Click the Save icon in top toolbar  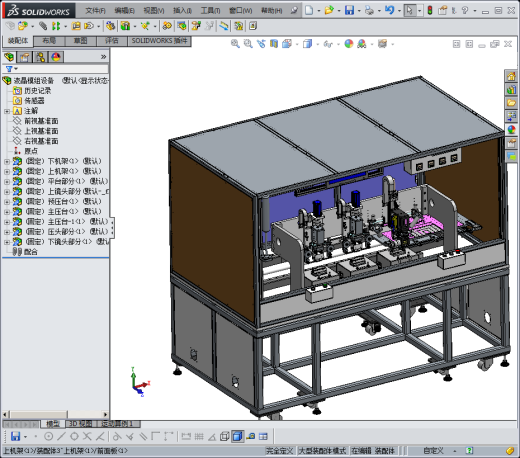pyautogui.click(x=349, y=10)
